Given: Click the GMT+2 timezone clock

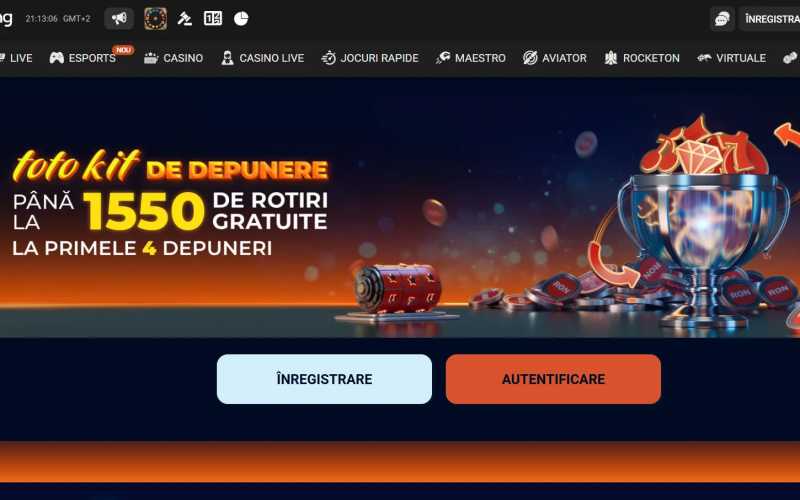Looking at the screenshot, I should pos(58,19).
